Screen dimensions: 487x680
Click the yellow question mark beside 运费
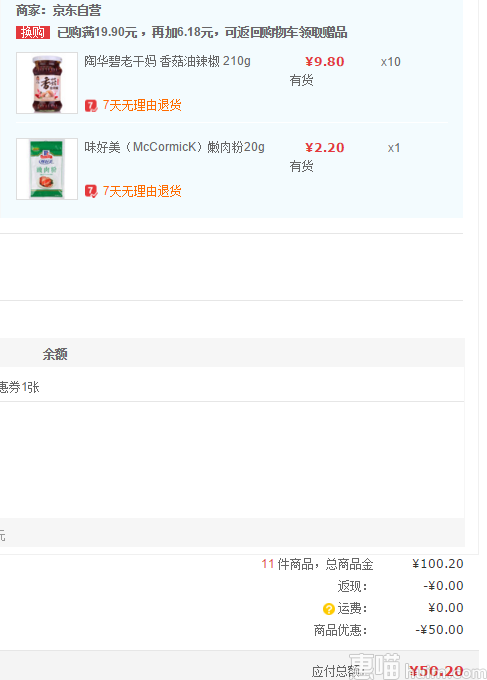pyautogui.click(x=329, y=609)
